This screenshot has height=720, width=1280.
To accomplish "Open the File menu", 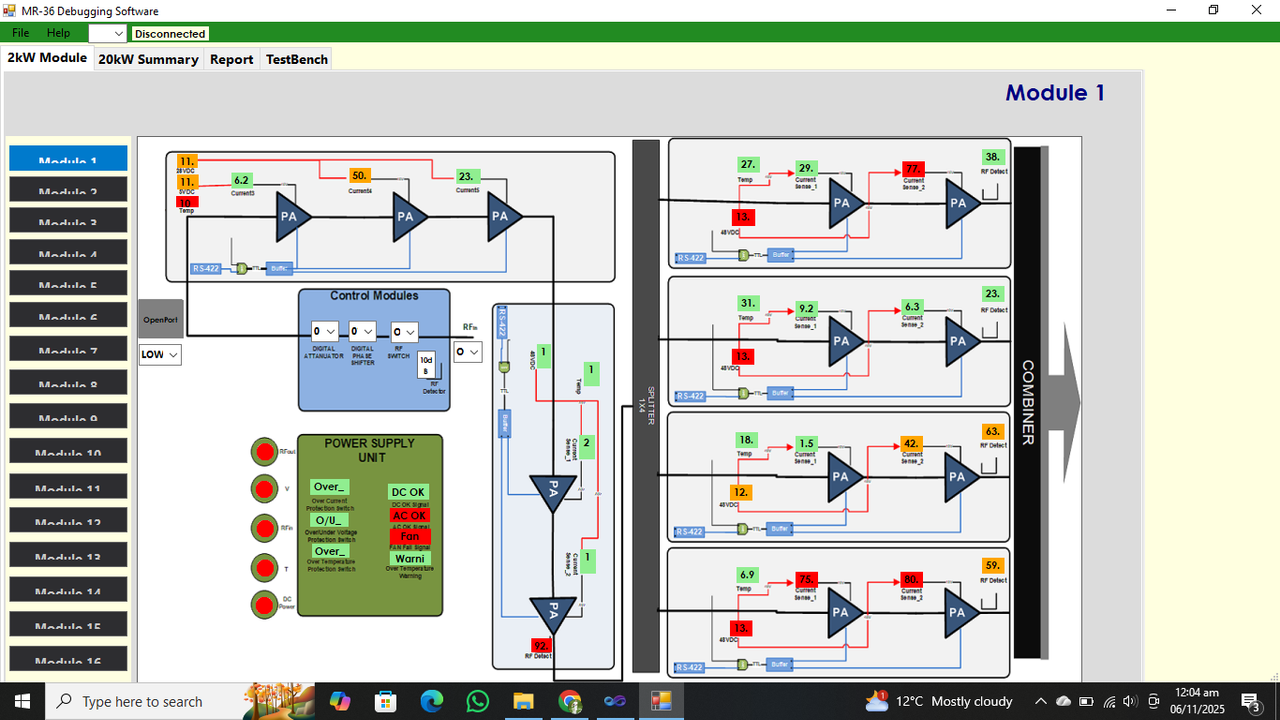I will tap(20, 32).
